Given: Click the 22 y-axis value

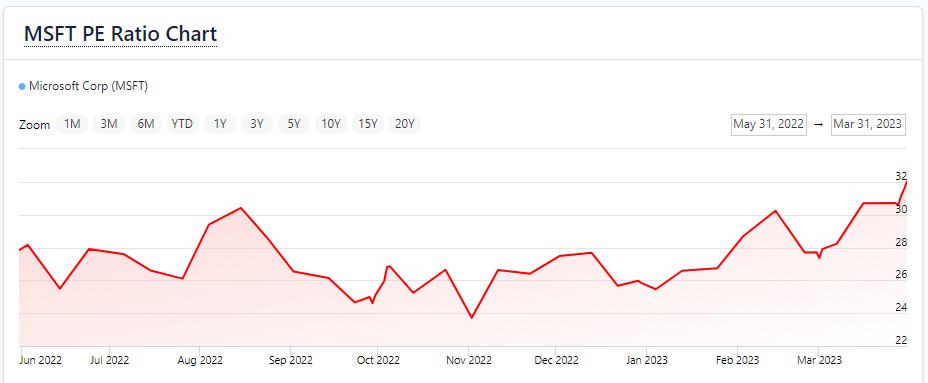Looking at the screenshot, I should point(901,340).
